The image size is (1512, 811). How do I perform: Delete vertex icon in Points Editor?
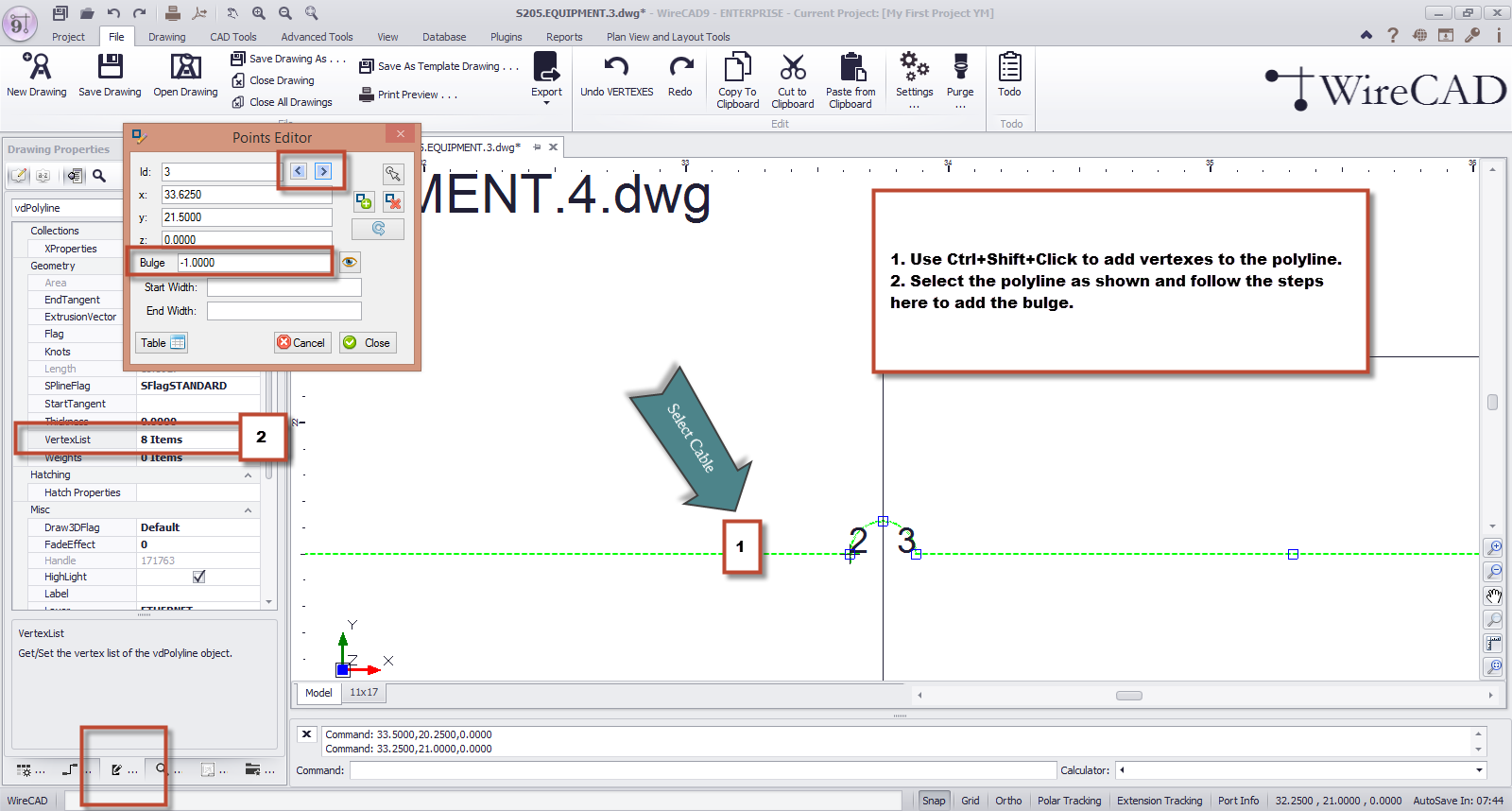click(x=394, y=201)
